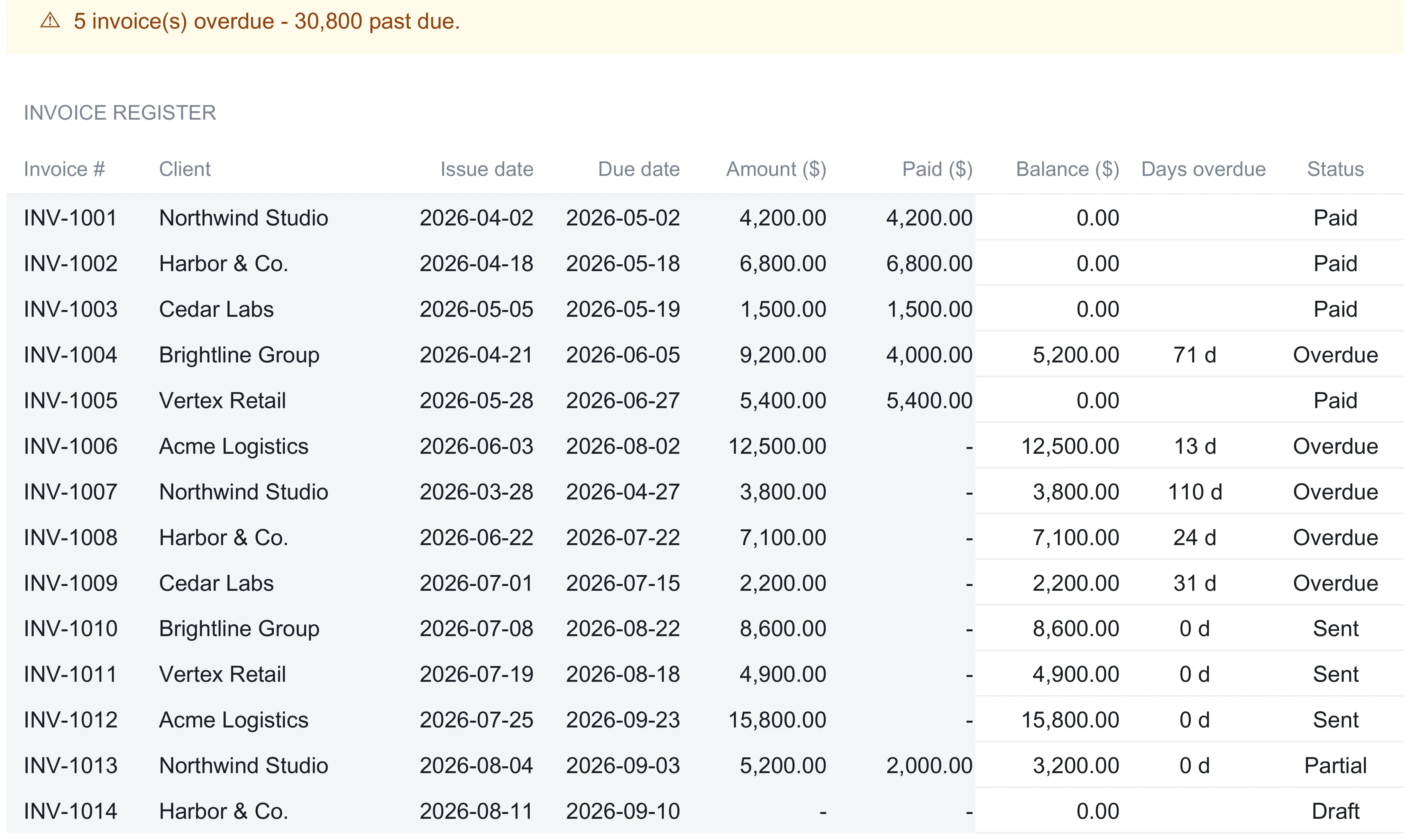Select invoice number INV-1007
The image size is (1410, 840).
click(71, 492)
